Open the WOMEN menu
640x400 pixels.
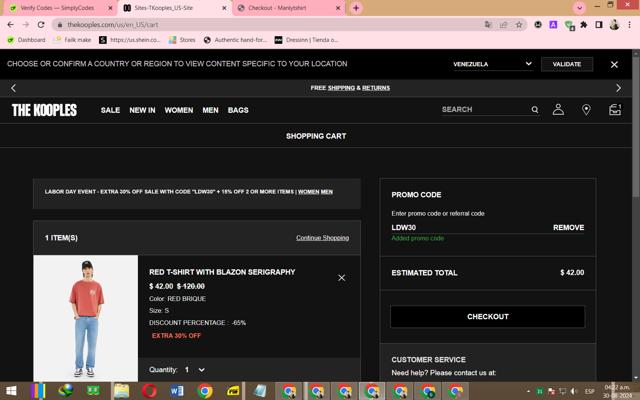(x=179, y=110)
